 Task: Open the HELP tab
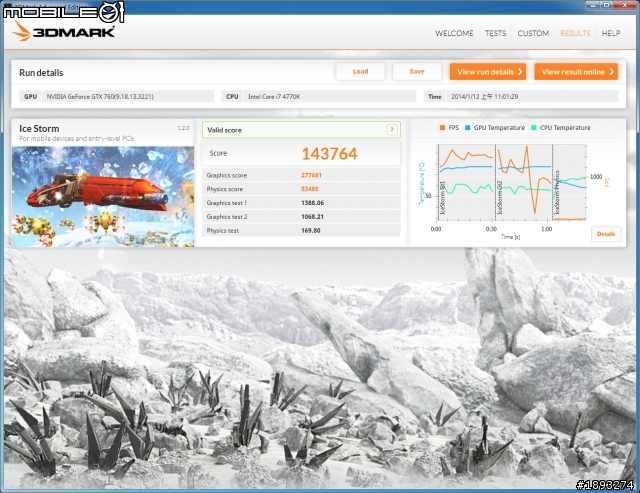point(611,33)
